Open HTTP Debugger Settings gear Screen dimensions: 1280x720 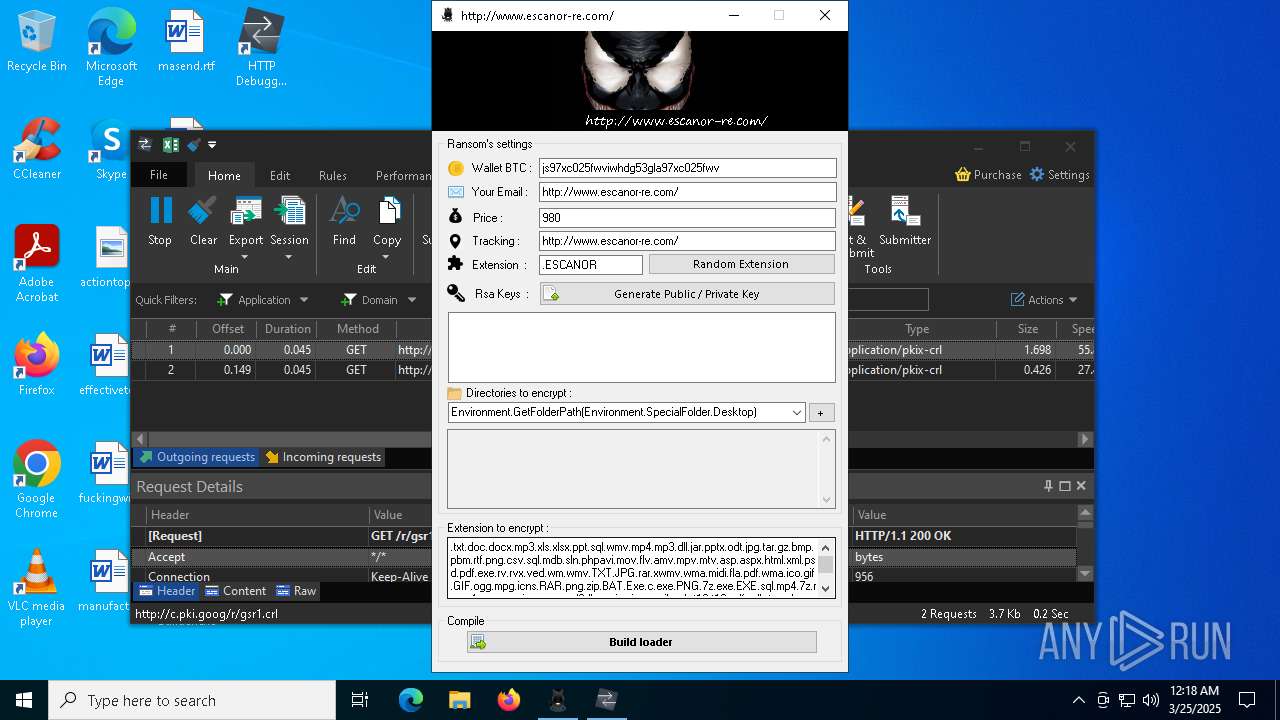pyautogui.click(x=1059, y=174)
